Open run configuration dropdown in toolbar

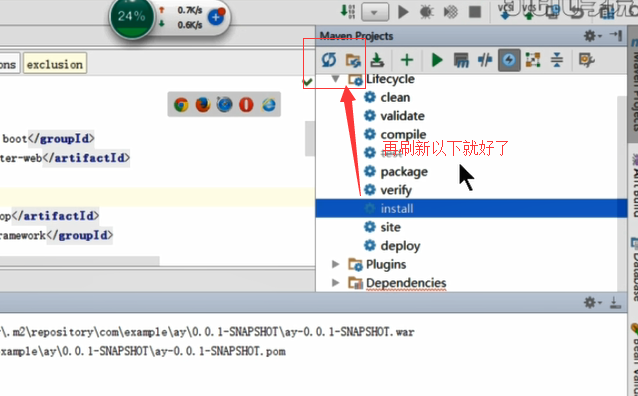(374, 12)
